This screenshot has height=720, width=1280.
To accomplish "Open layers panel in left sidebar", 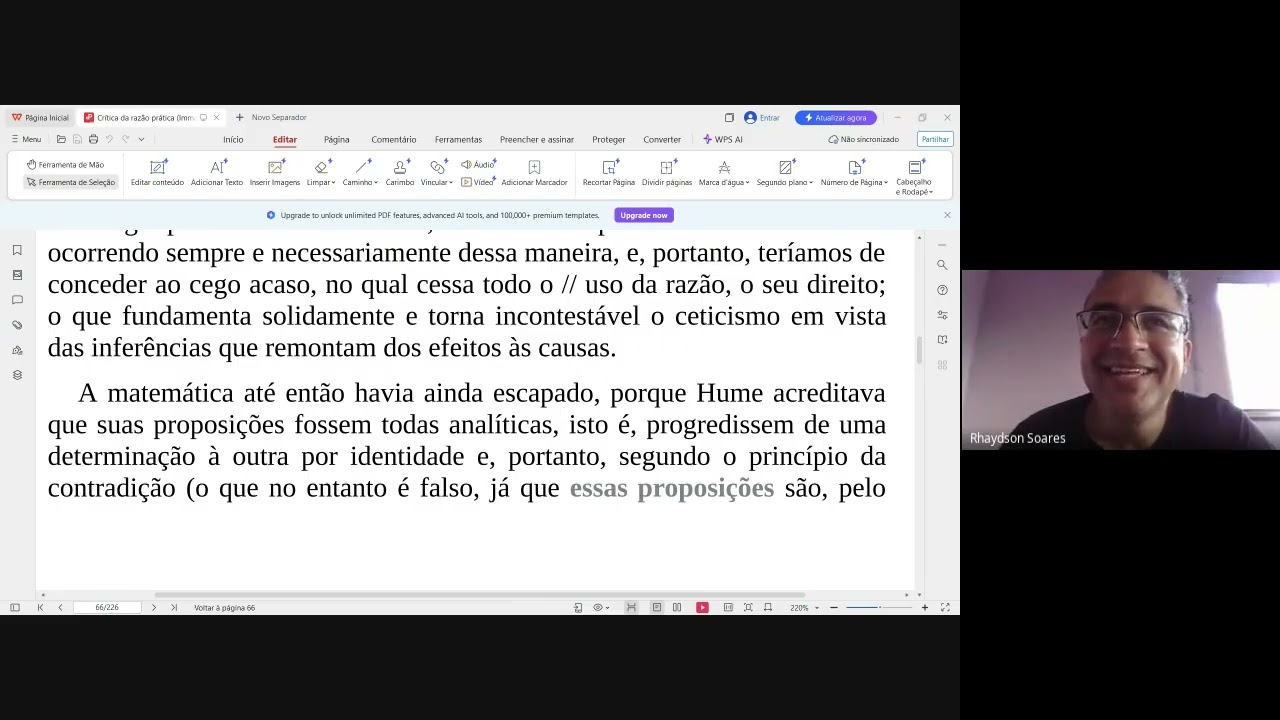I will [17, 375].
